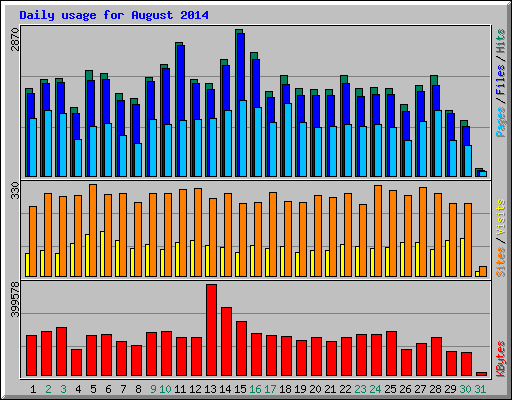This screenshot has height=400, width=512.
Task: Click day 10 on the x-axis
Action: click(x=165, y=389)
